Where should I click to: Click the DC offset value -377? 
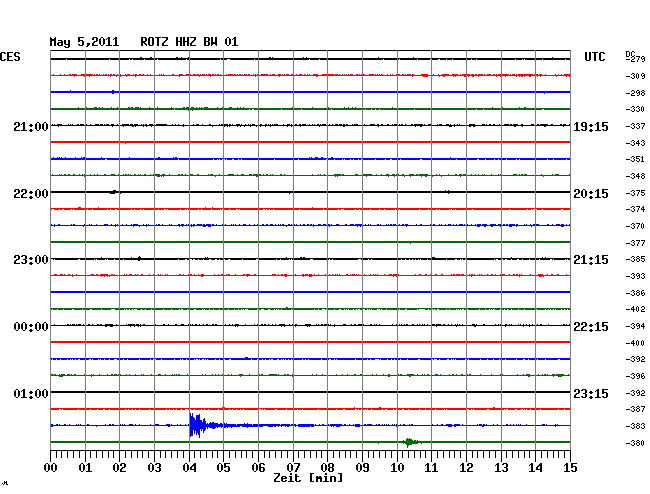pyautogui.click(x=635, y=243)
